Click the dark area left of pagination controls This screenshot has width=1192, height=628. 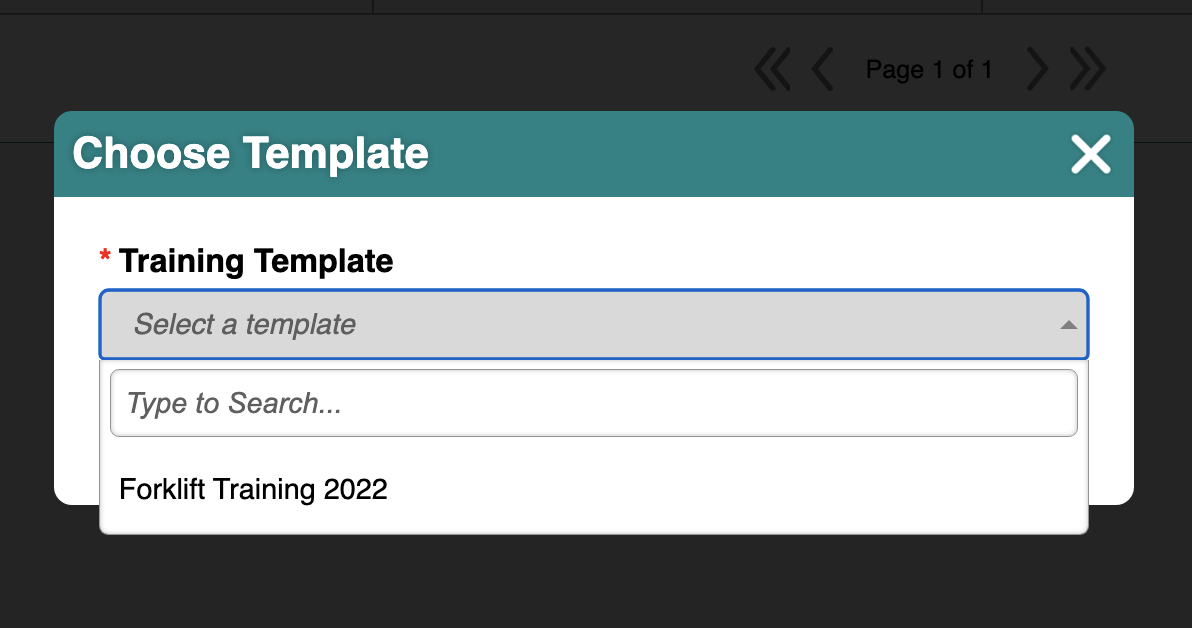click(380, 70)
